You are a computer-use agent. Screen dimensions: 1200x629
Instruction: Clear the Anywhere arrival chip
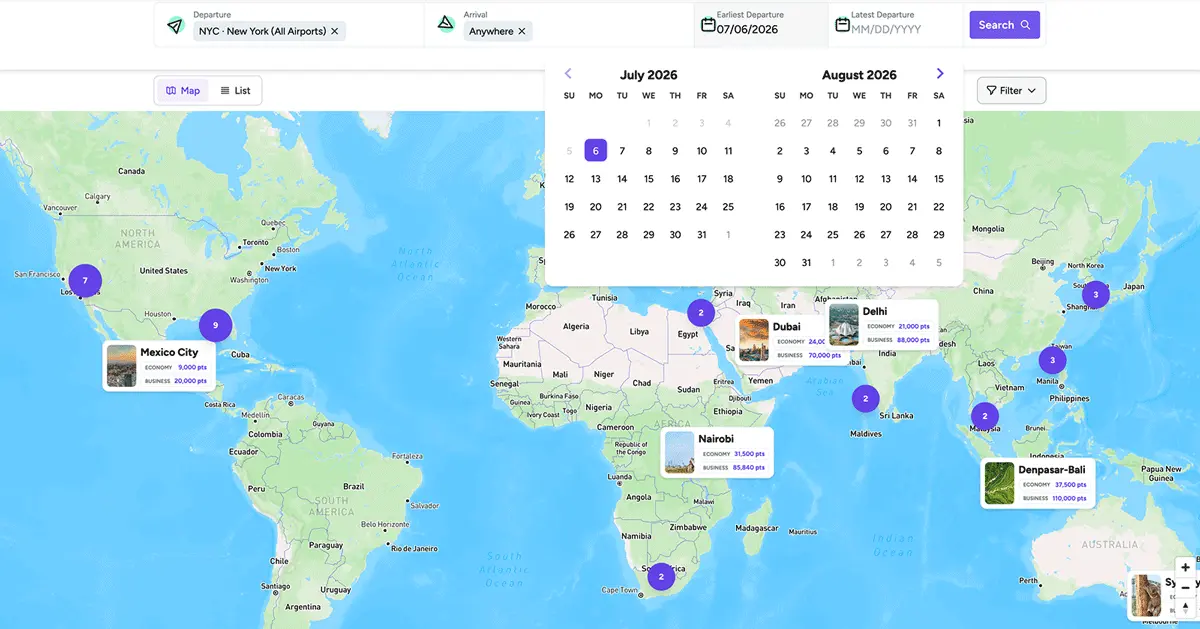click(522, 31)
